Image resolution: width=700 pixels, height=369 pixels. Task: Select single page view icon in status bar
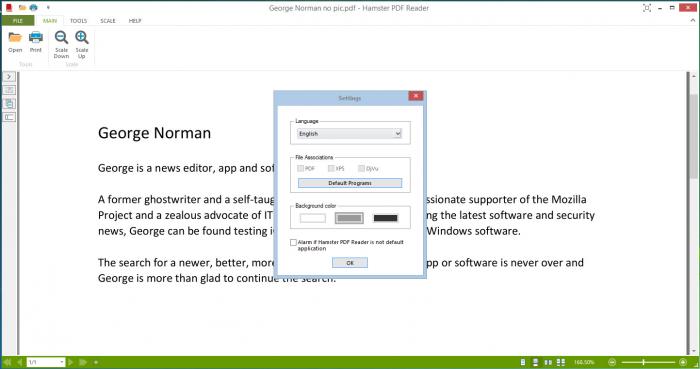click(523, 362)
